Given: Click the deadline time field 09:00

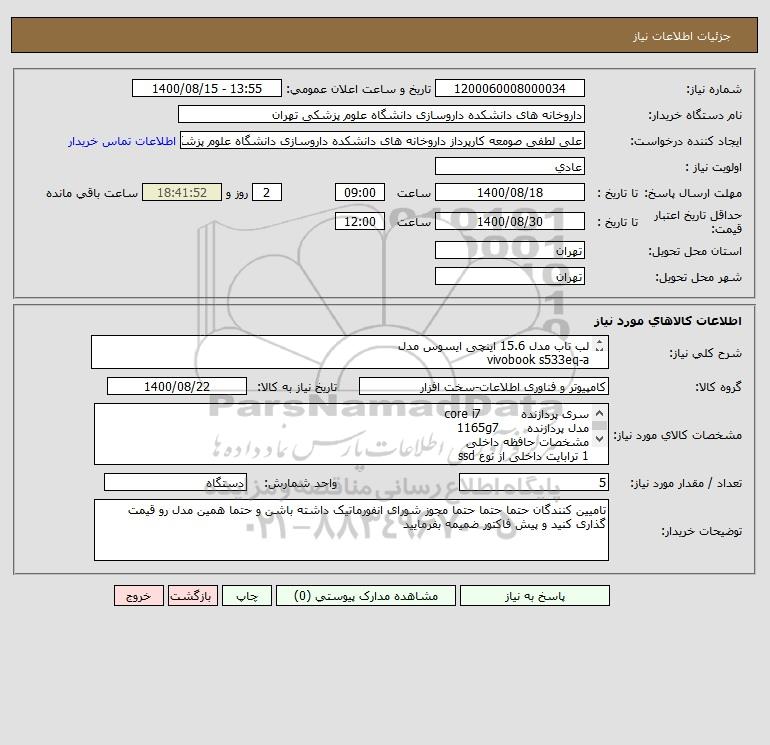Looking at the screenshot, I should coord(360,193).
